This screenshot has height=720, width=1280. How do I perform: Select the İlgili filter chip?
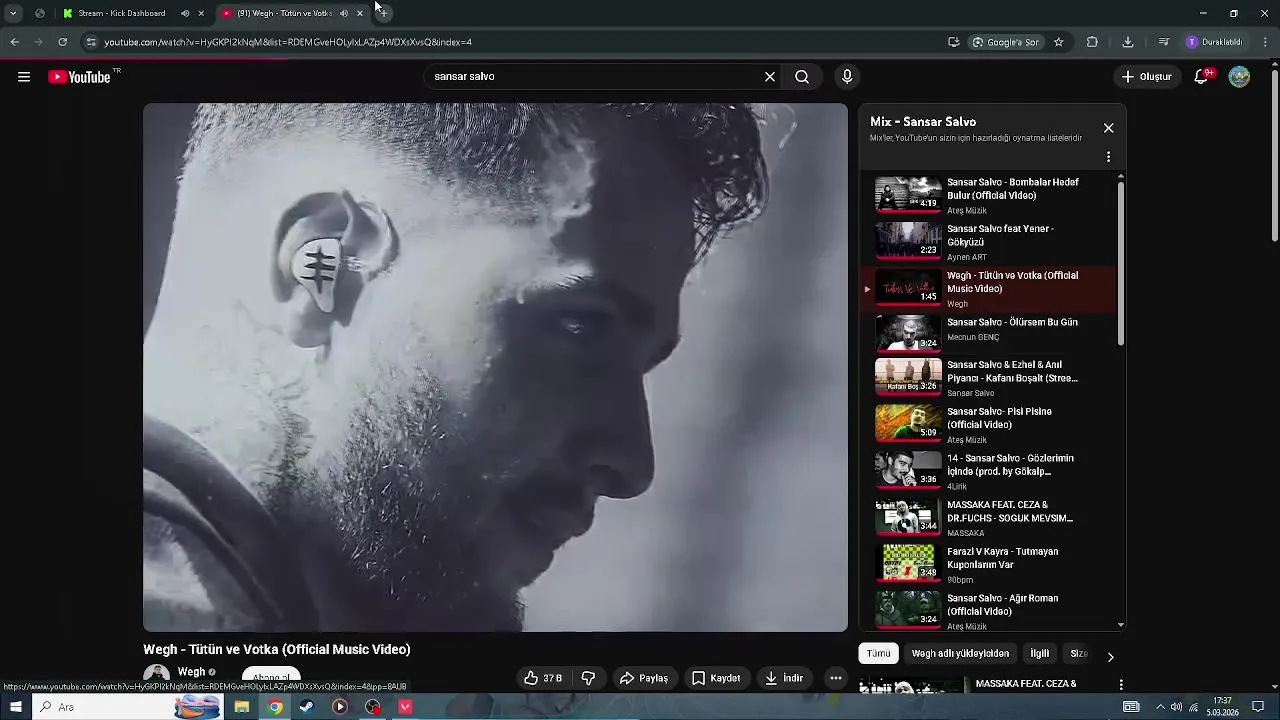point(1040,653)
